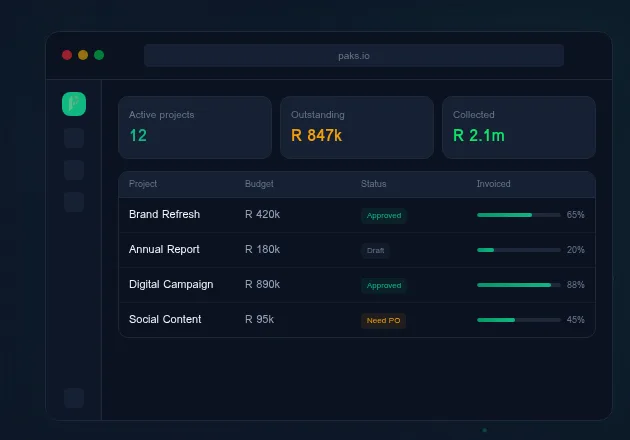Open the Collected R 2.1m card
The image size is (630, 440).
click(x=519, y=127)
